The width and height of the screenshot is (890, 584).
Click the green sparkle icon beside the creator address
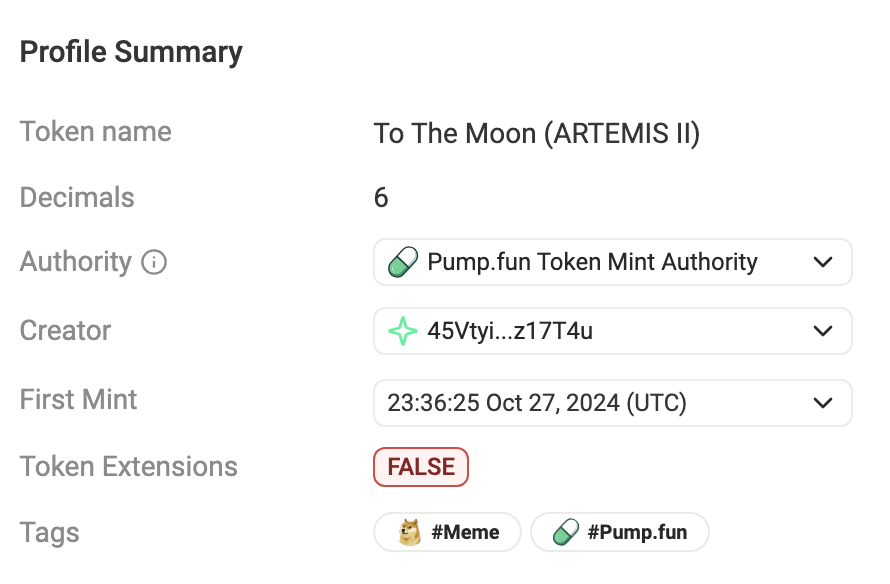click(x=402, y=331)
